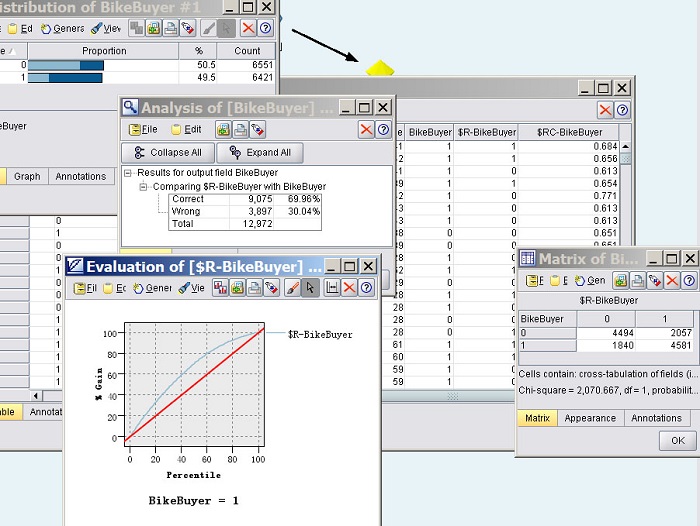Image resolution: width=700 pixels, height=526 pixels.
Task: Click the axis scale icon in Evaluation toolbar
Action: (x=332, y=288)
